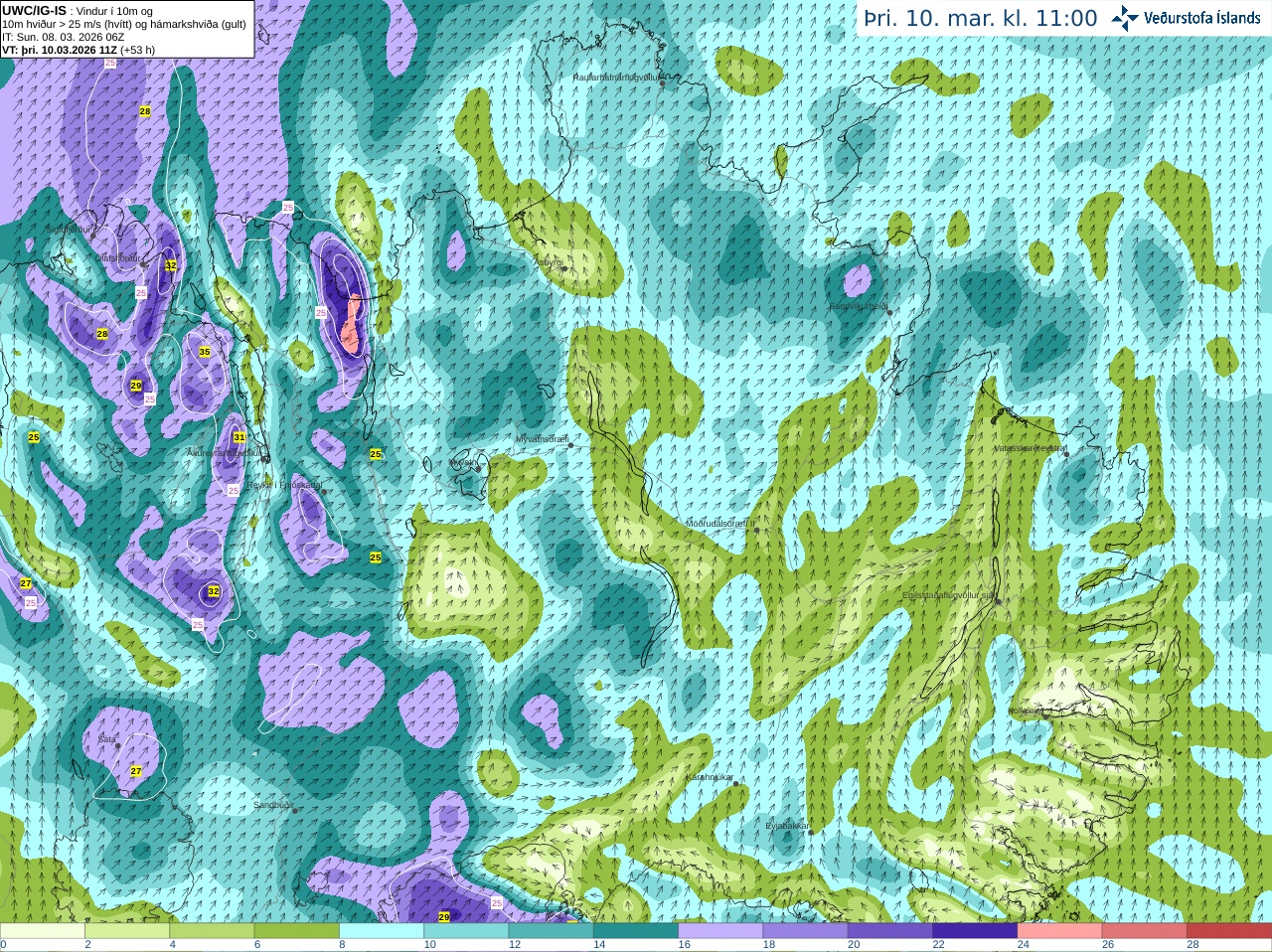Click the Mývatnsöræfi station label
Image resolution: width=1272 pixels, height=952 pixels.
(542, 439)
